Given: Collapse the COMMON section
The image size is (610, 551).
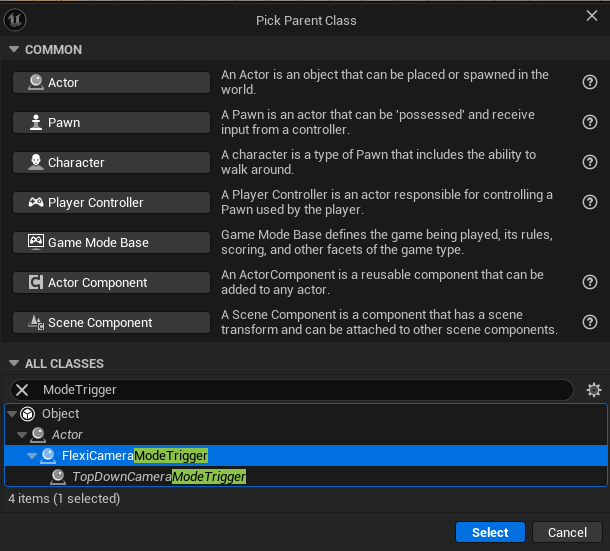Looking at the screenshot, I should 14,50.
